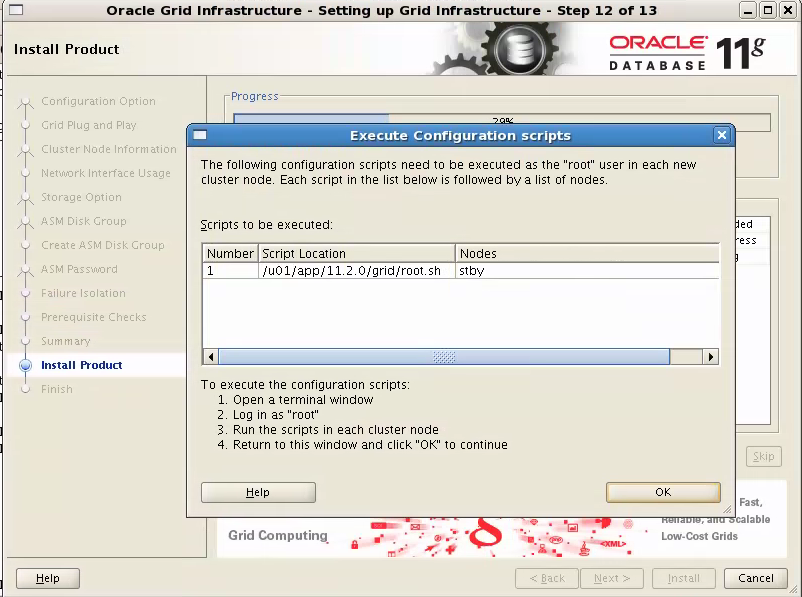802x597 pixels.
Task: Cancel the Grid Infrastructure installation
Action: click(755, 578)
